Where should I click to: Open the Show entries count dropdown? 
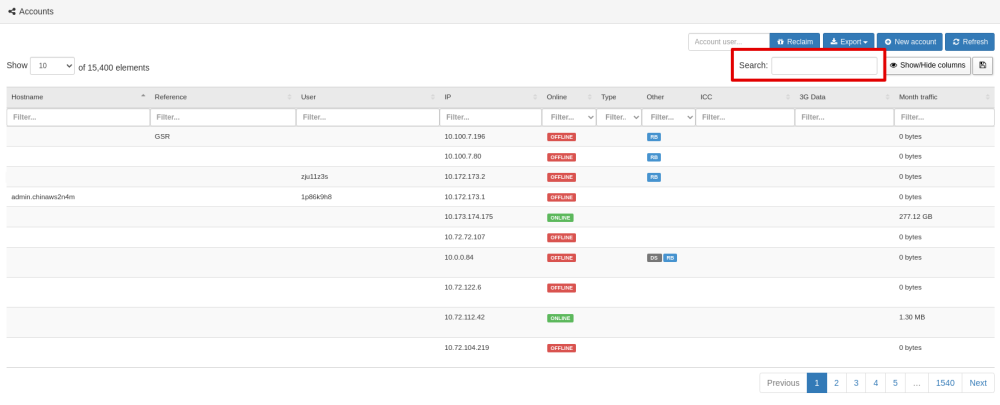[52, 66]
